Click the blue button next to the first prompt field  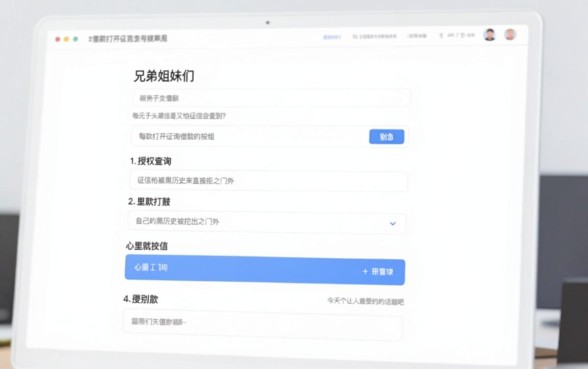(x=387, y=136)
